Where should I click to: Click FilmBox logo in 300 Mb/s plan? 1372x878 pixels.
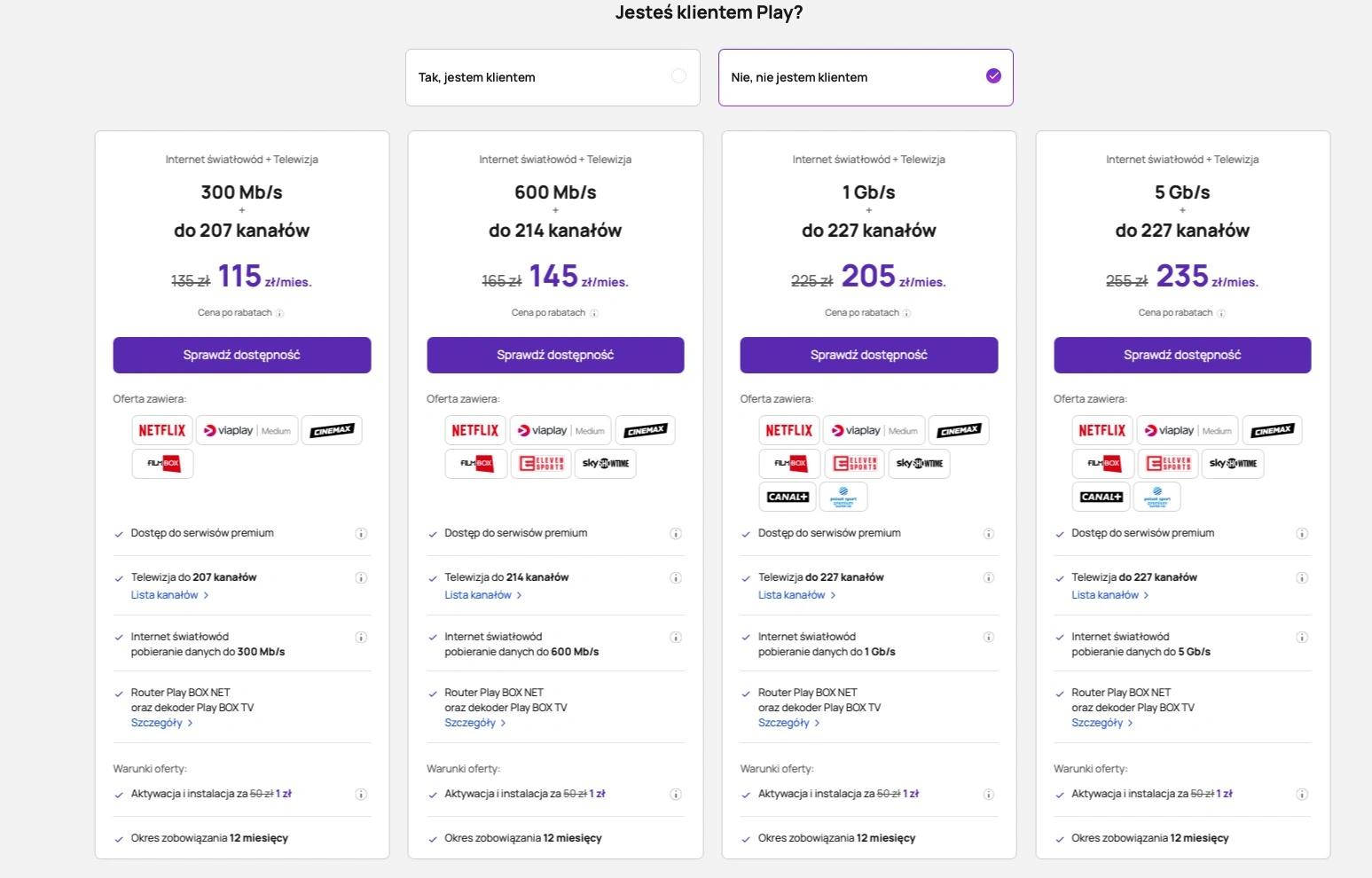point(162,463)
